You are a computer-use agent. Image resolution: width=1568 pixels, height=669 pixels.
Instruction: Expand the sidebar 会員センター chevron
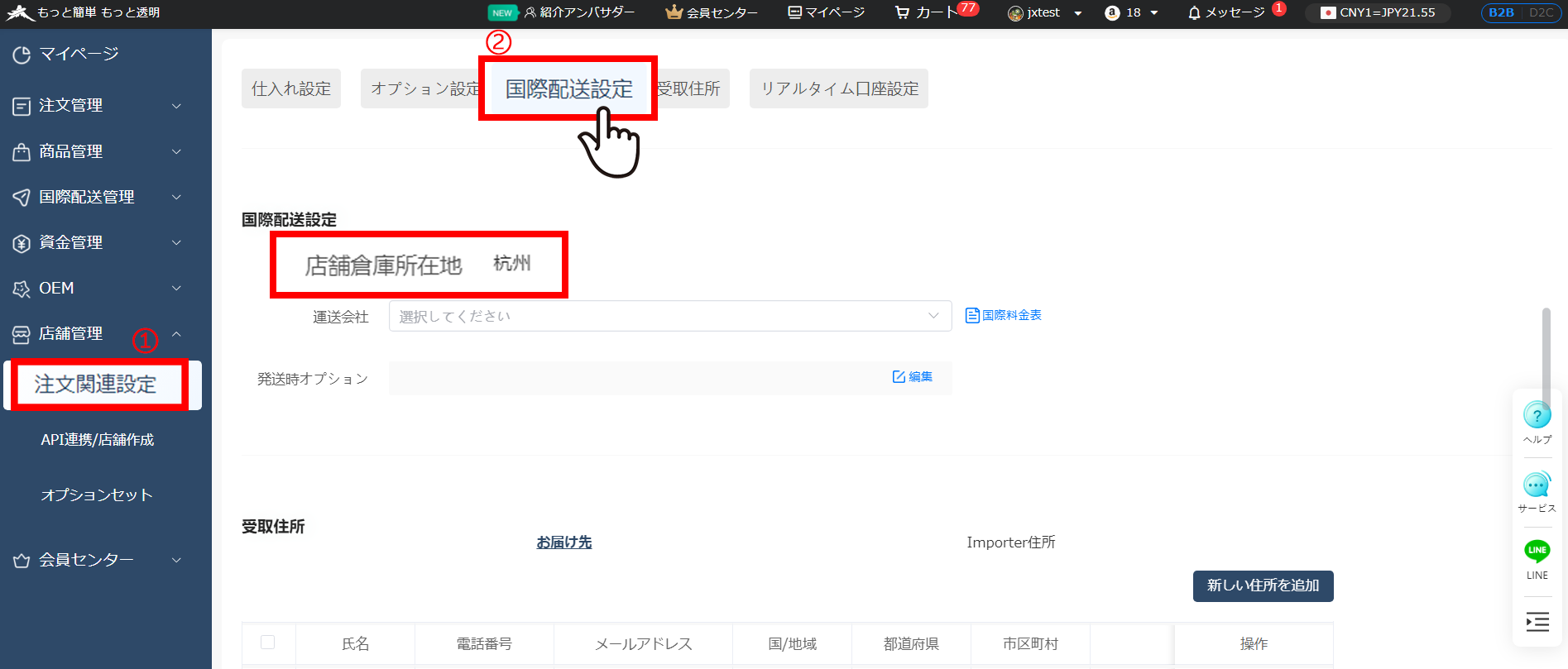[x=176, y=560]
